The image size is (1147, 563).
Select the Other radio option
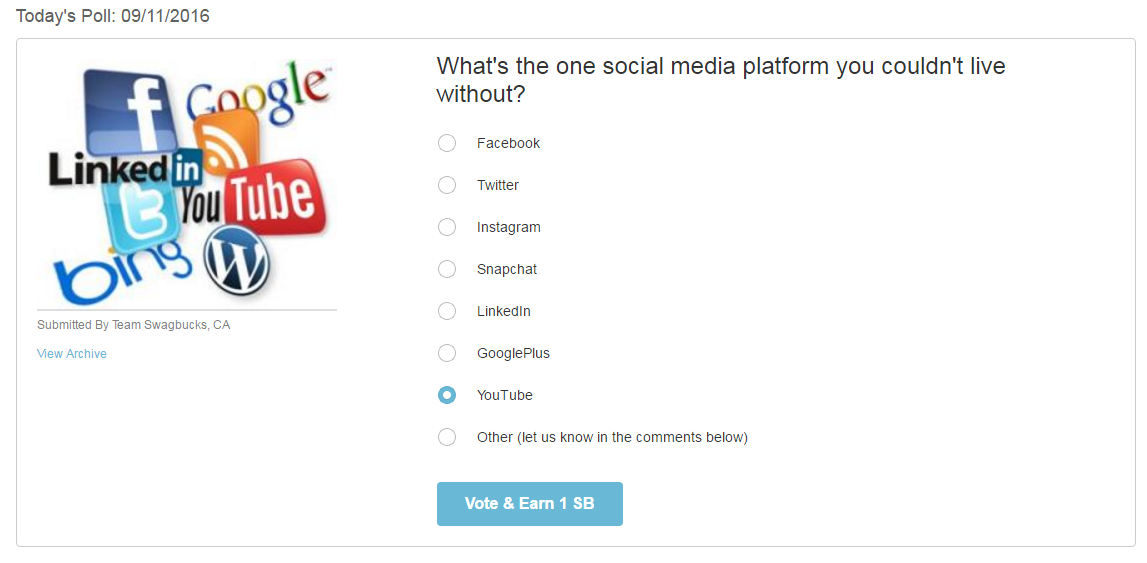[447, 437]
